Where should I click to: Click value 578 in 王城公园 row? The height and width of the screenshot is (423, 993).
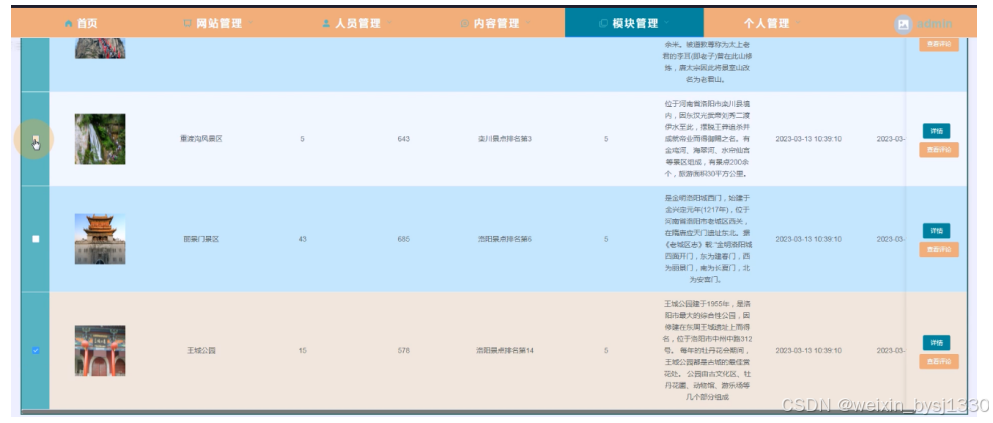pyautogui.click(x=403, y=350)
